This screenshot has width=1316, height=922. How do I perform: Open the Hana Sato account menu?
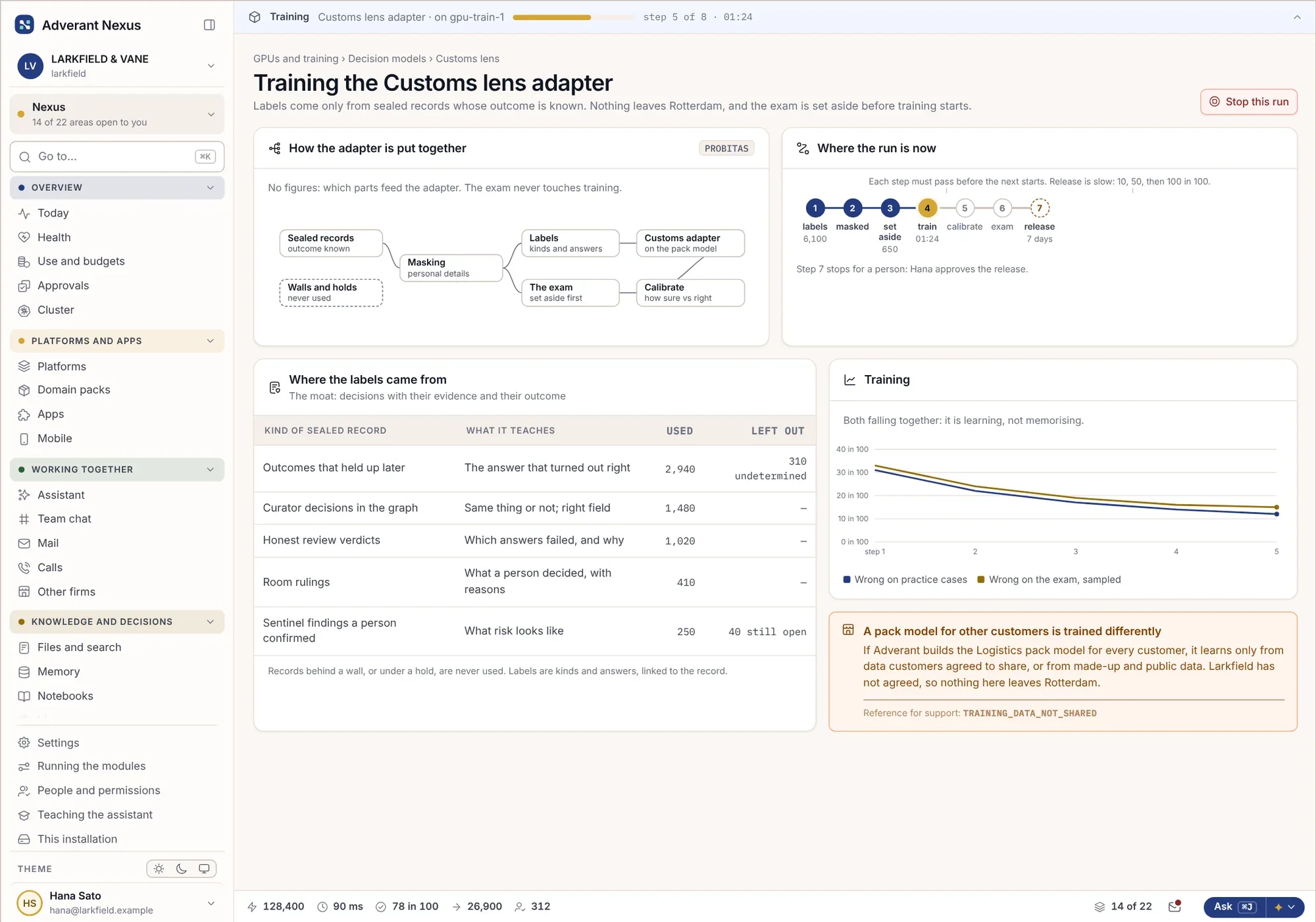117,903
